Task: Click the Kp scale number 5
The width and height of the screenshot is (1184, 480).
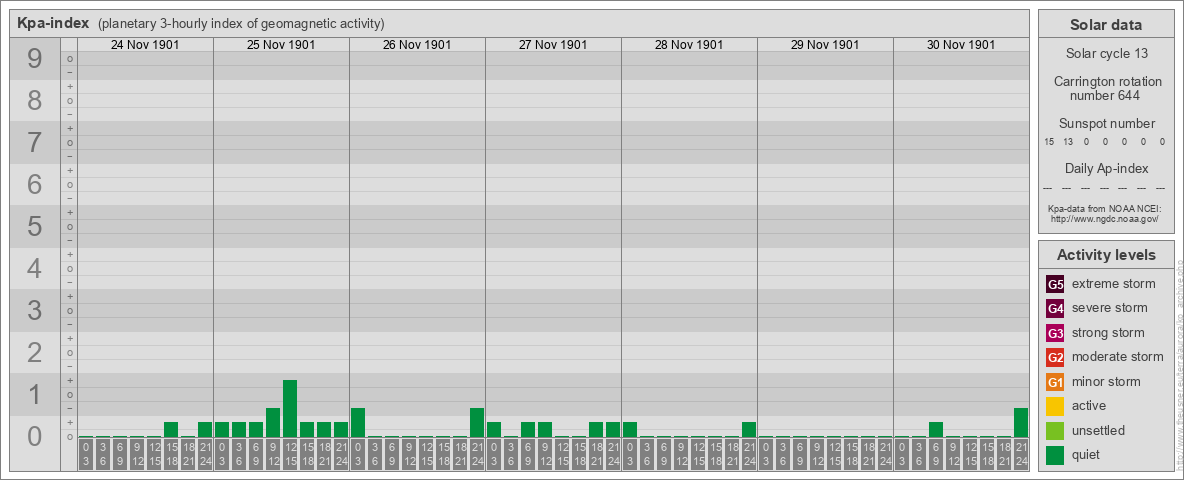Action: pos(35,226)
